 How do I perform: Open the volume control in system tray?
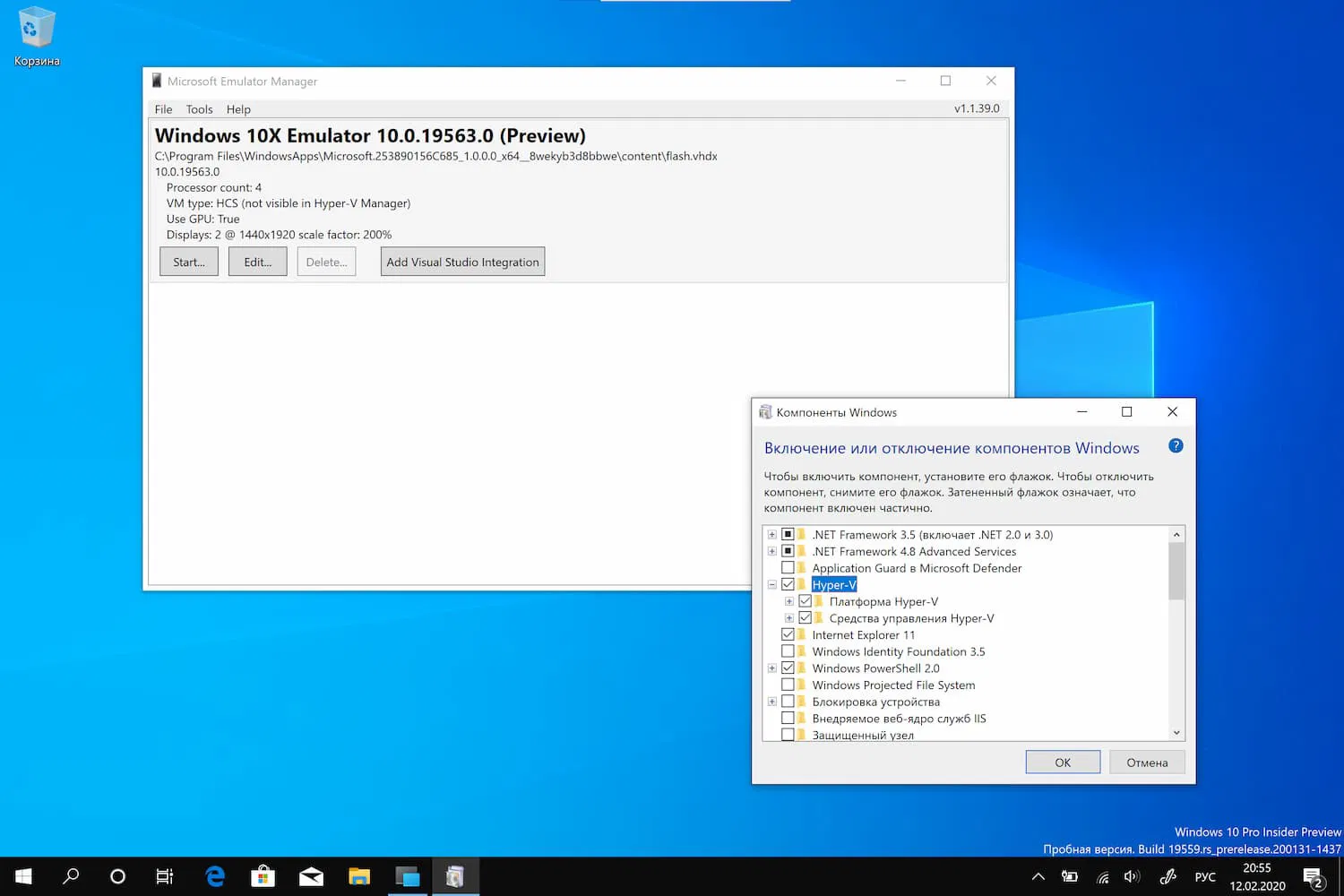pos(1132,877)
